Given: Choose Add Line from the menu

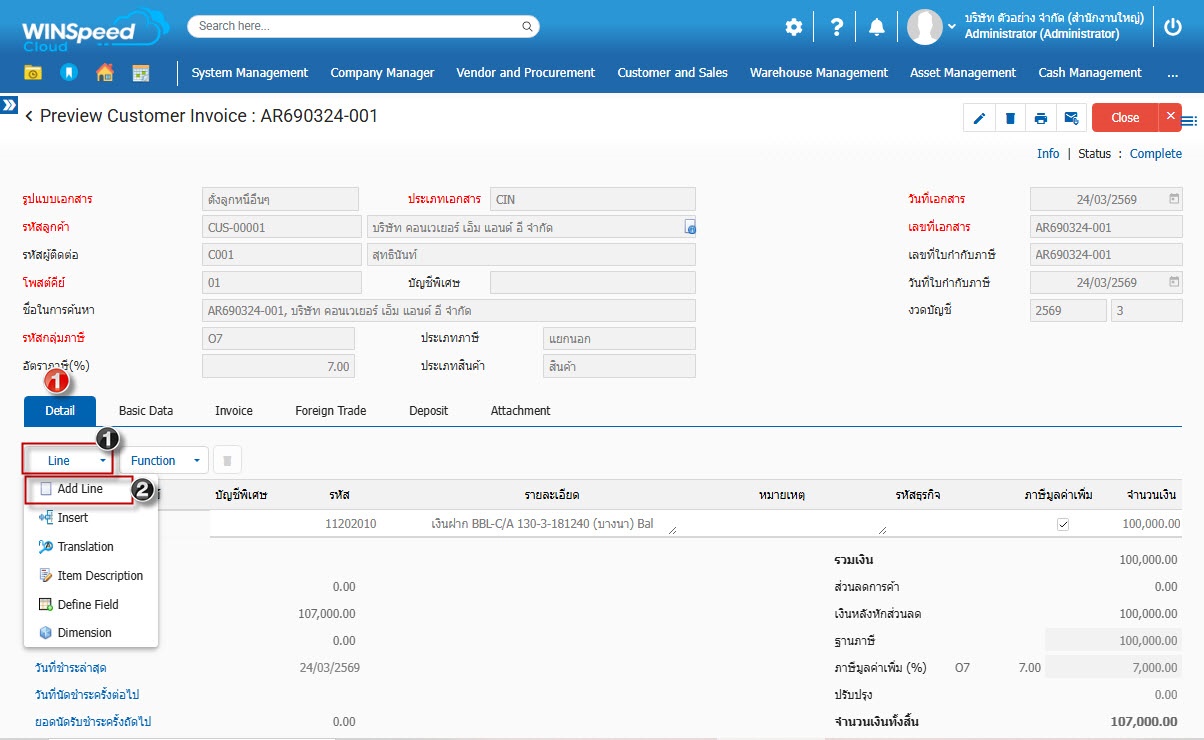Looking at the screenshot, I should (x=80, y=489).
